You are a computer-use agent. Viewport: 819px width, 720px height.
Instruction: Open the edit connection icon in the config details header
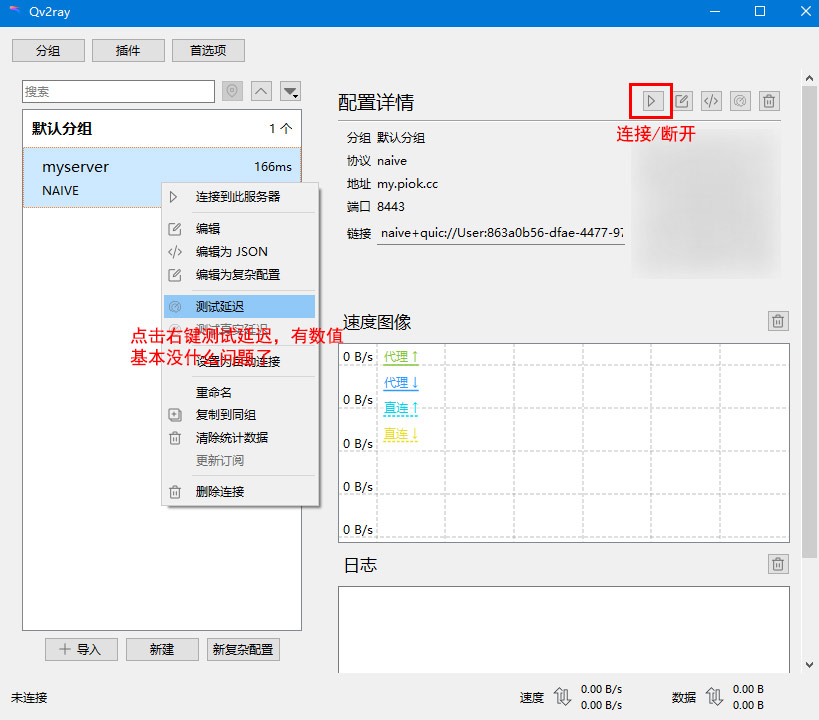click(x=682, y=101)
